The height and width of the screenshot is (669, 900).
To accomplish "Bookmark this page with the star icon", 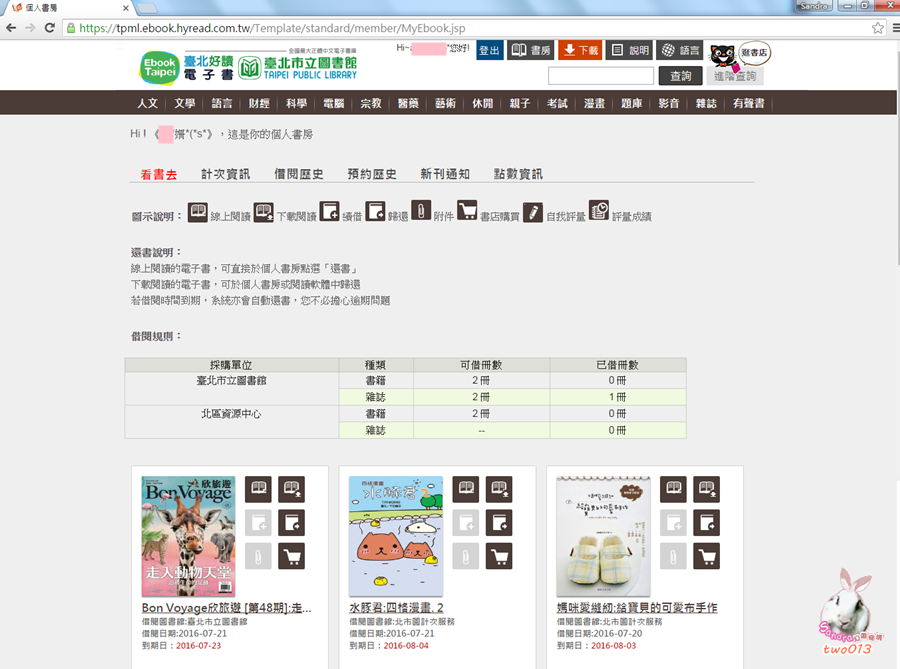I will (878, 28).
